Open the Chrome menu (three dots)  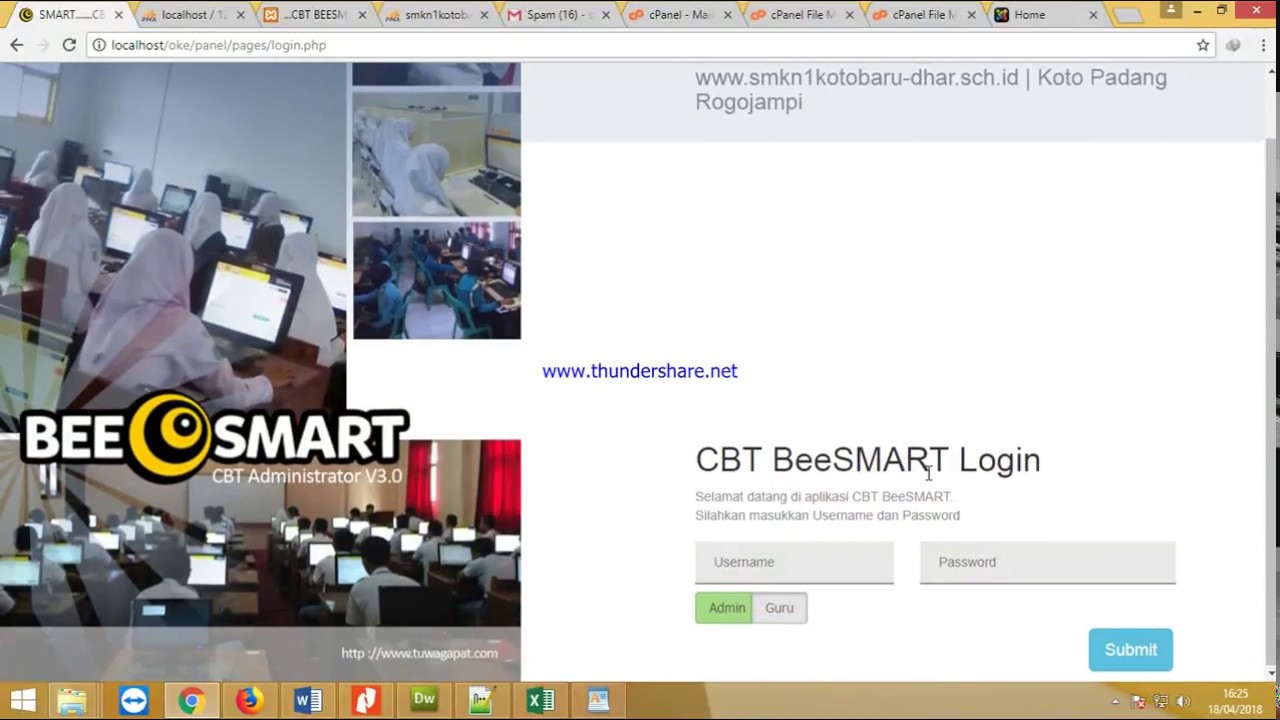pos(1263,45)
